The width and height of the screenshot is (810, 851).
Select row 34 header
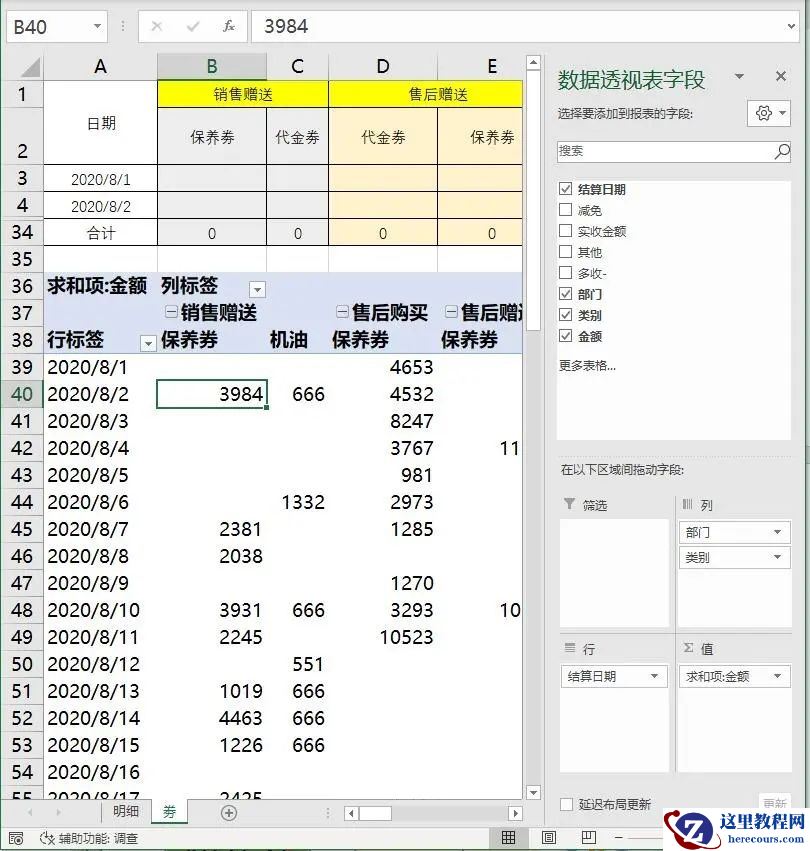click(22, 232)
